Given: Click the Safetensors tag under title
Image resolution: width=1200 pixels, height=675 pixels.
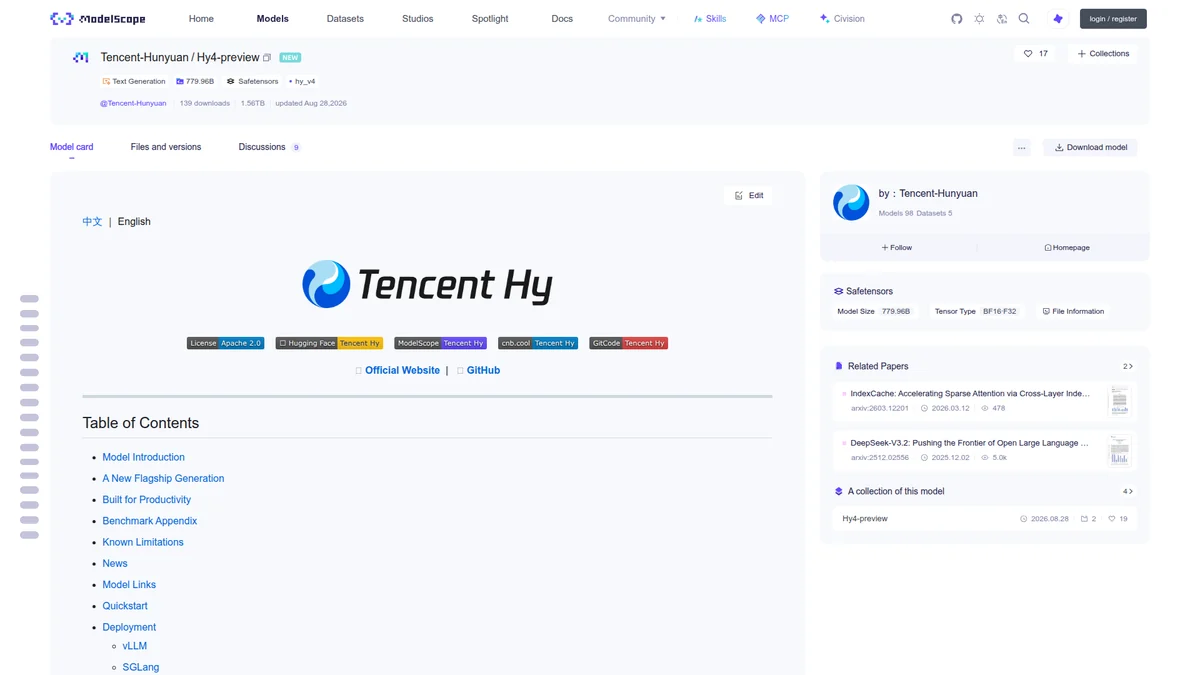Looking at the screenshot, I should pos(253,81).
